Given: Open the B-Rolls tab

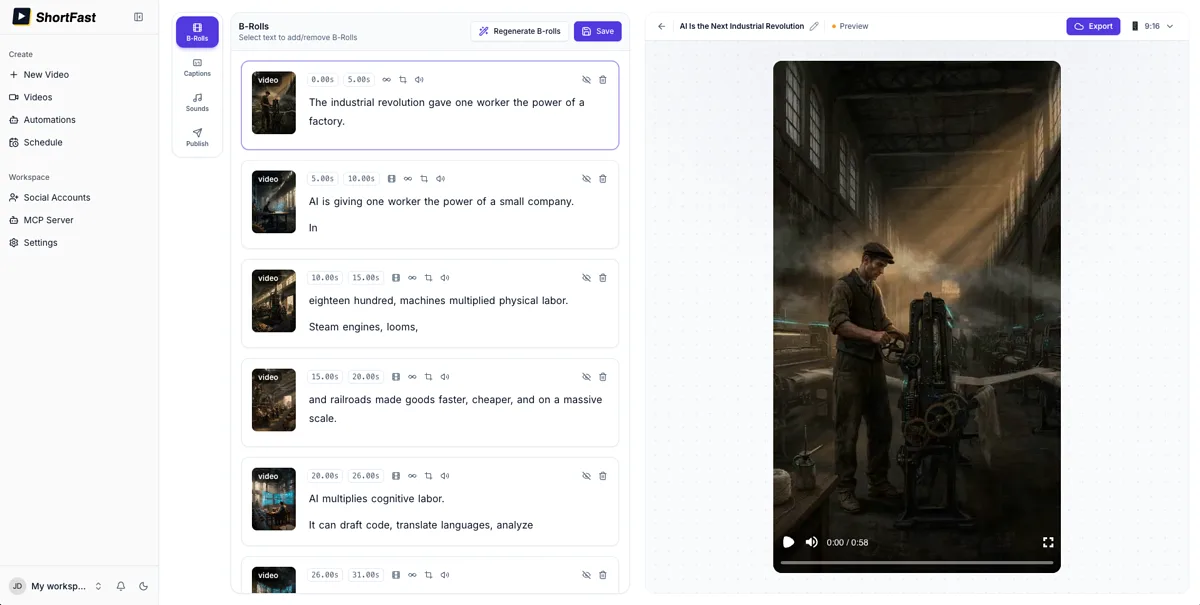Looking at the screenshot, I should pyautogui.click(x=197, y=32).
